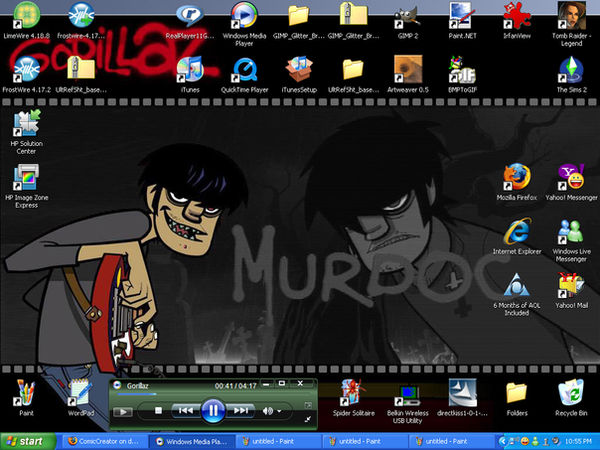
Task: Click the 00:41 / 04:17 time display
Action: 235,386
